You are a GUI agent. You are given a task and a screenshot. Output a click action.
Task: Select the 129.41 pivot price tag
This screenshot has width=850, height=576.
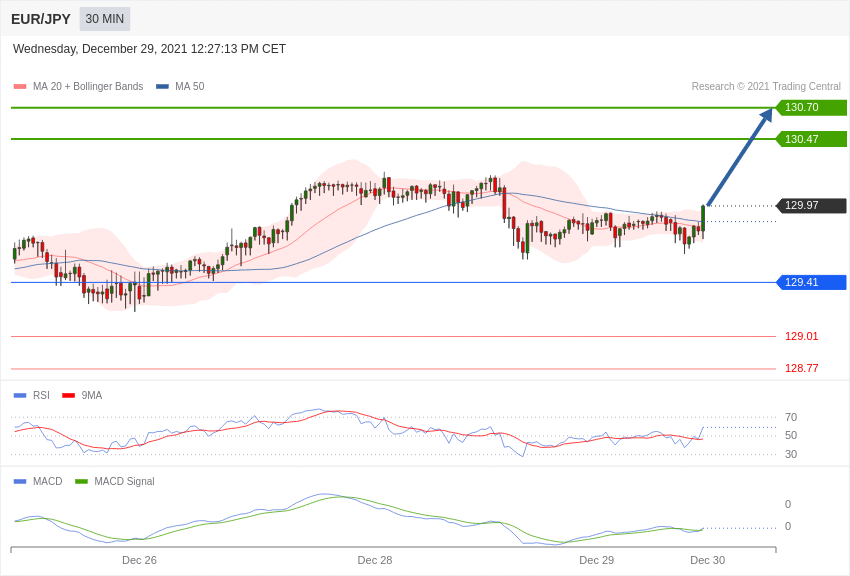click(812, 282)
